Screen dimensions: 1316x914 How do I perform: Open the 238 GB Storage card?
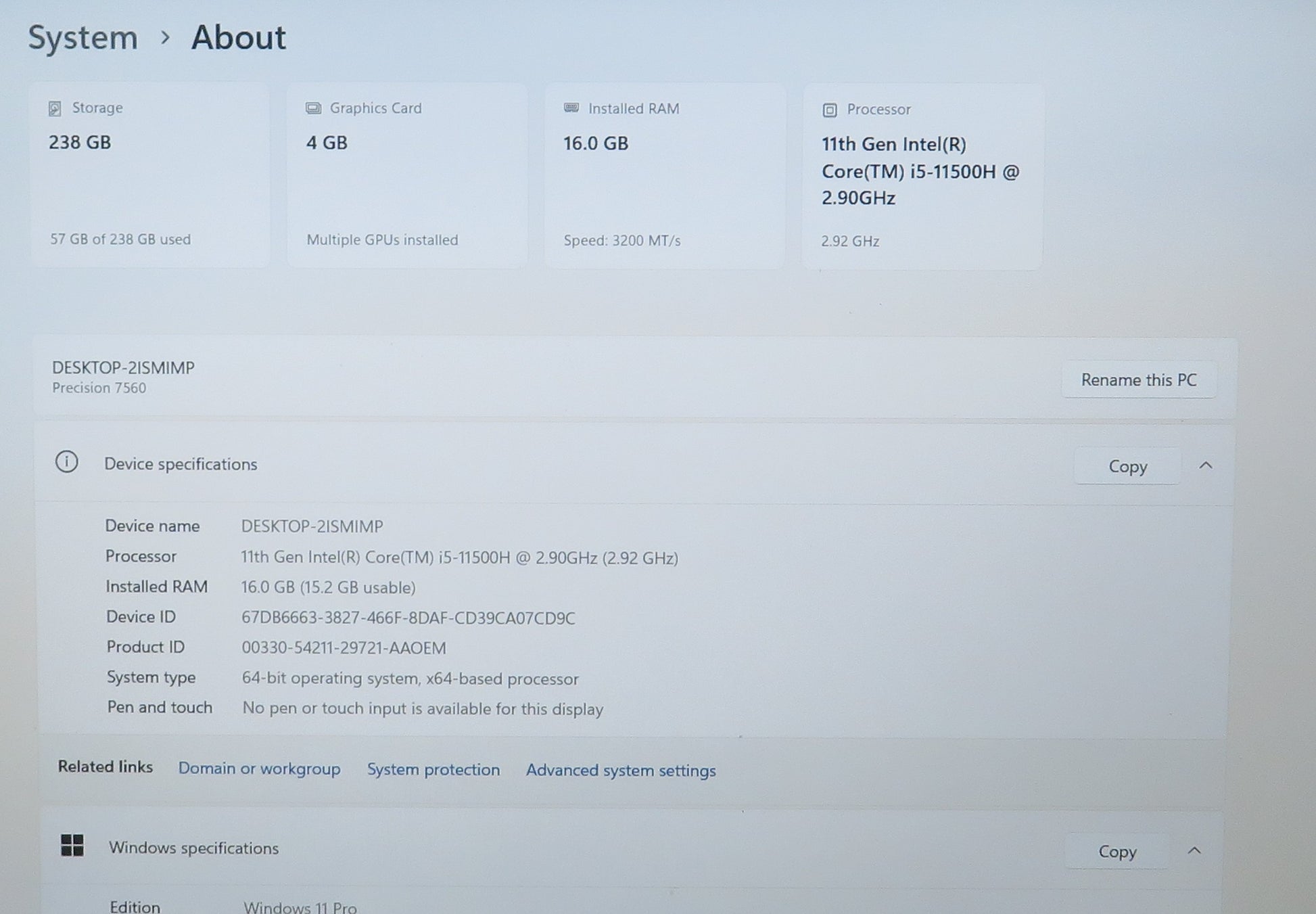pos(149,176)
